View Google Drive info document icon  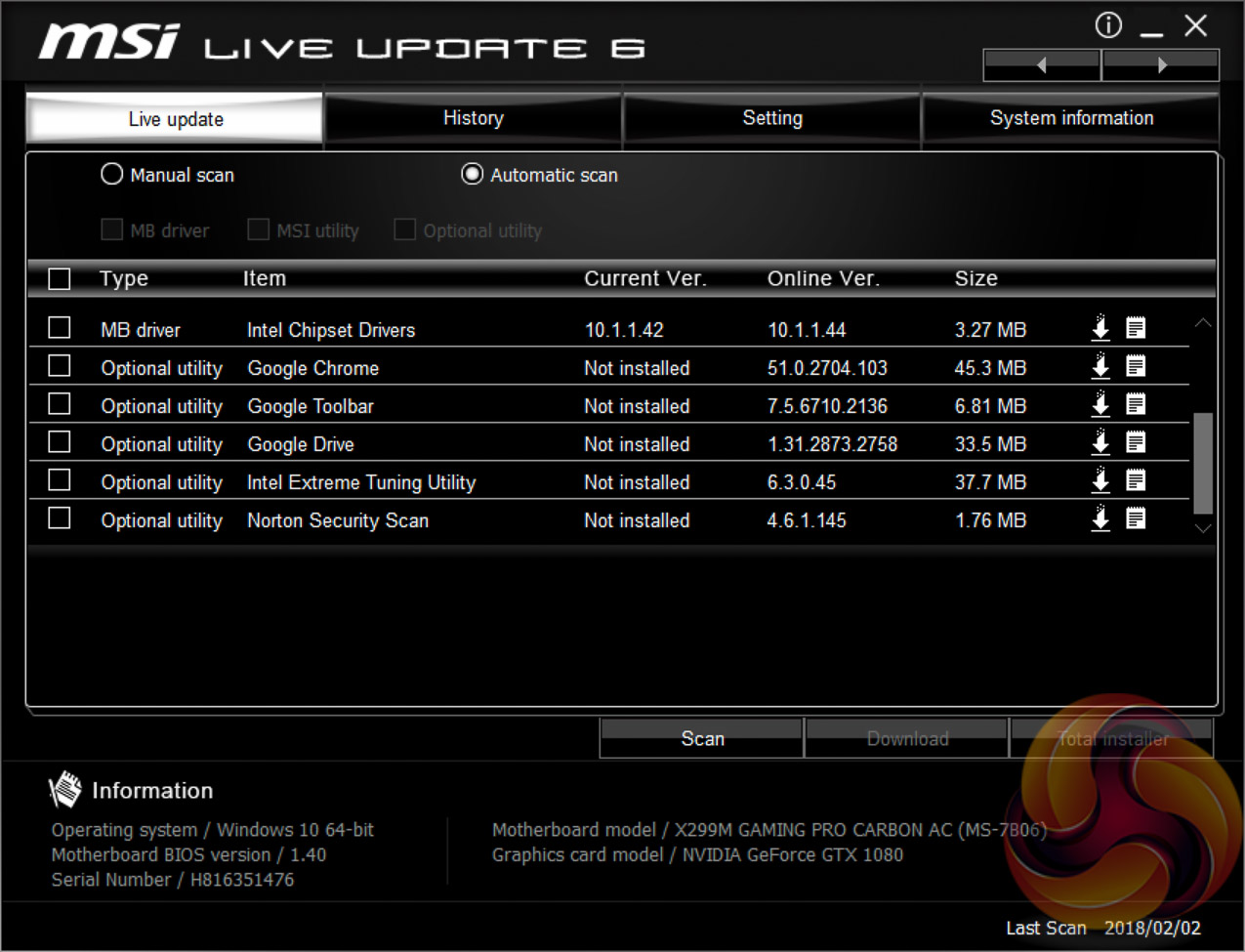(1136, 442)
